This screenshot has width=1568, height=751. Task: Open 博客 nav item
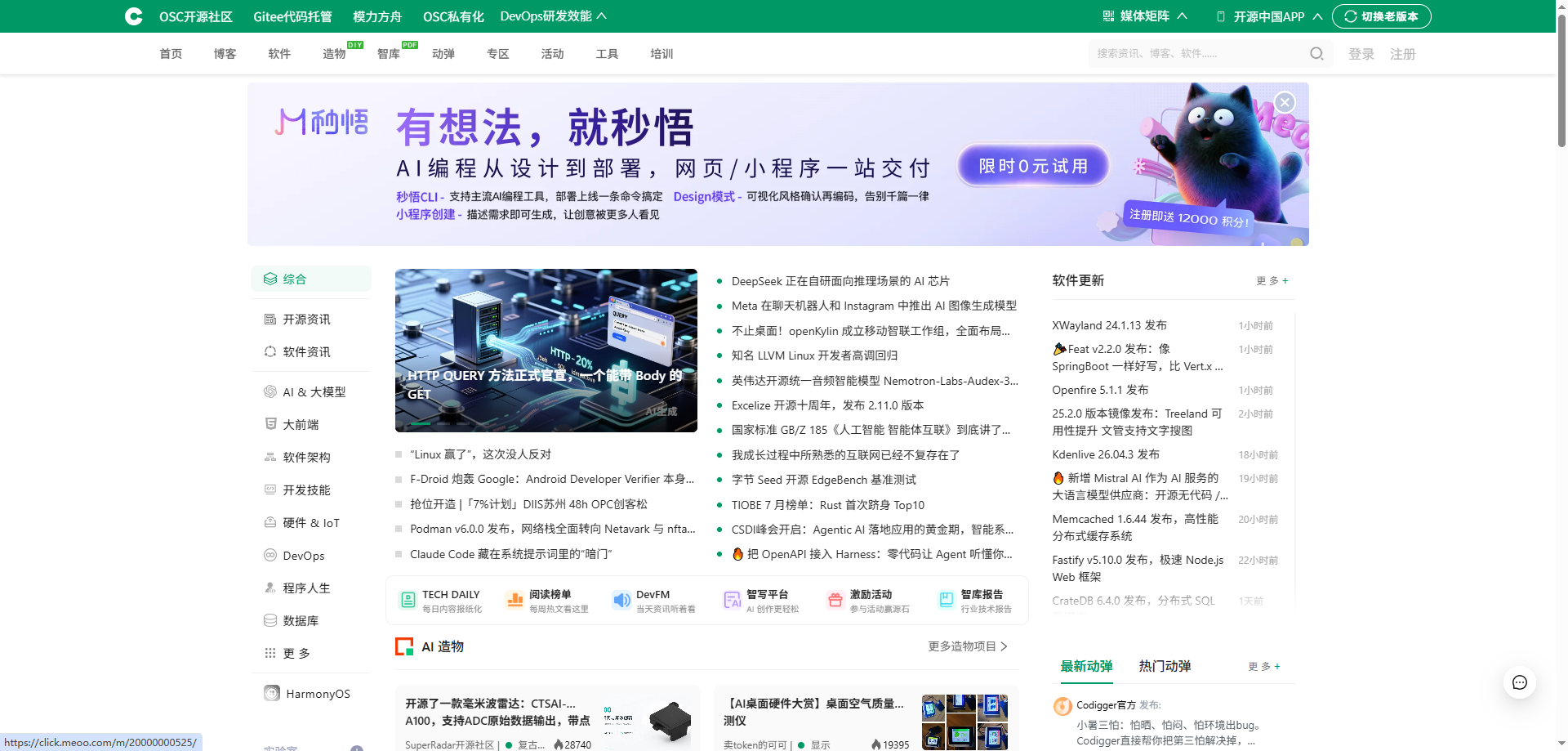(x=225, y=54)
